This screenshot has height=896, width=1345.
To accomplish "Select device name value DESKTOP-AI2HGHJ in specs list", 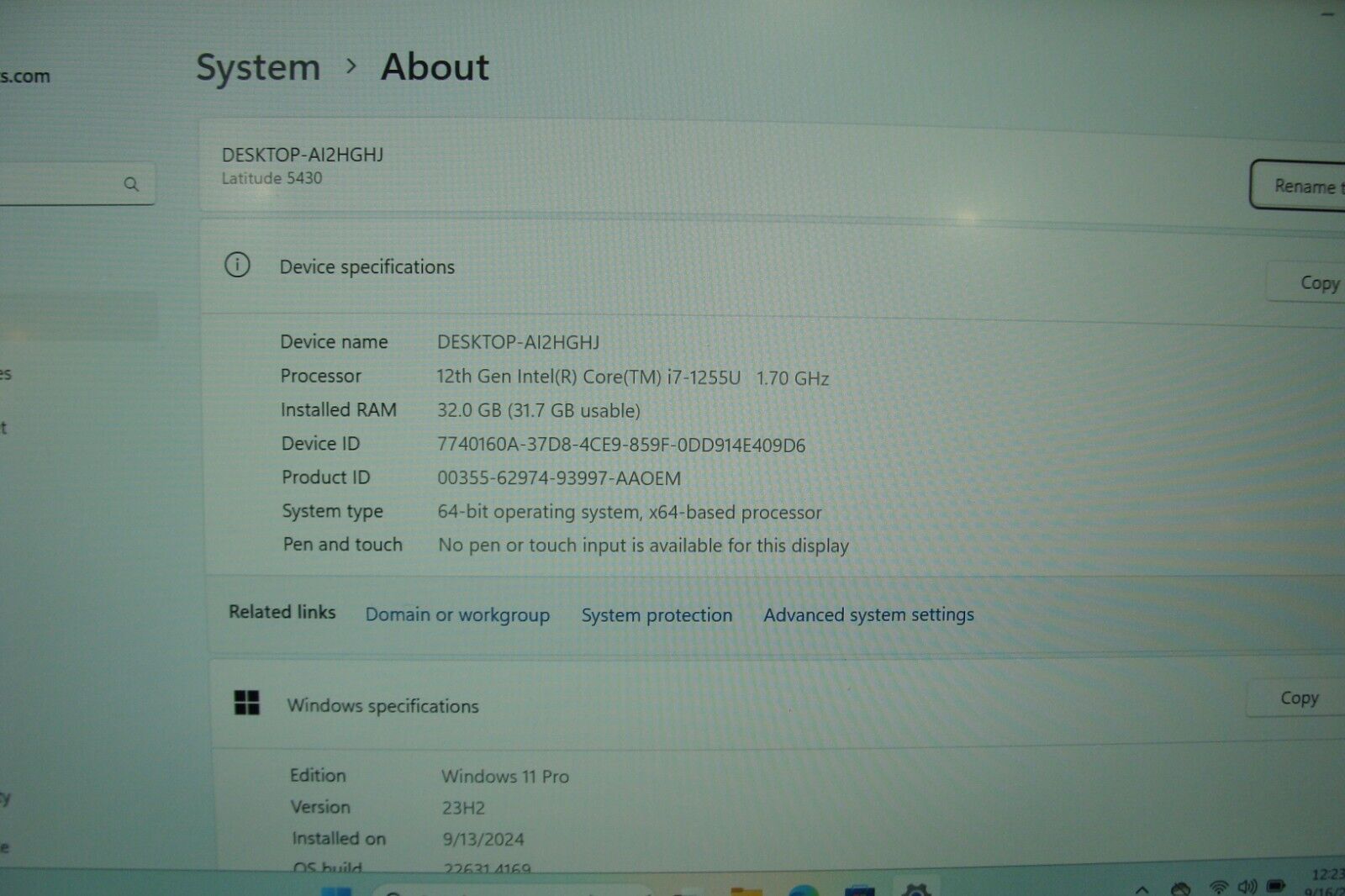I will tap(518, 342).
